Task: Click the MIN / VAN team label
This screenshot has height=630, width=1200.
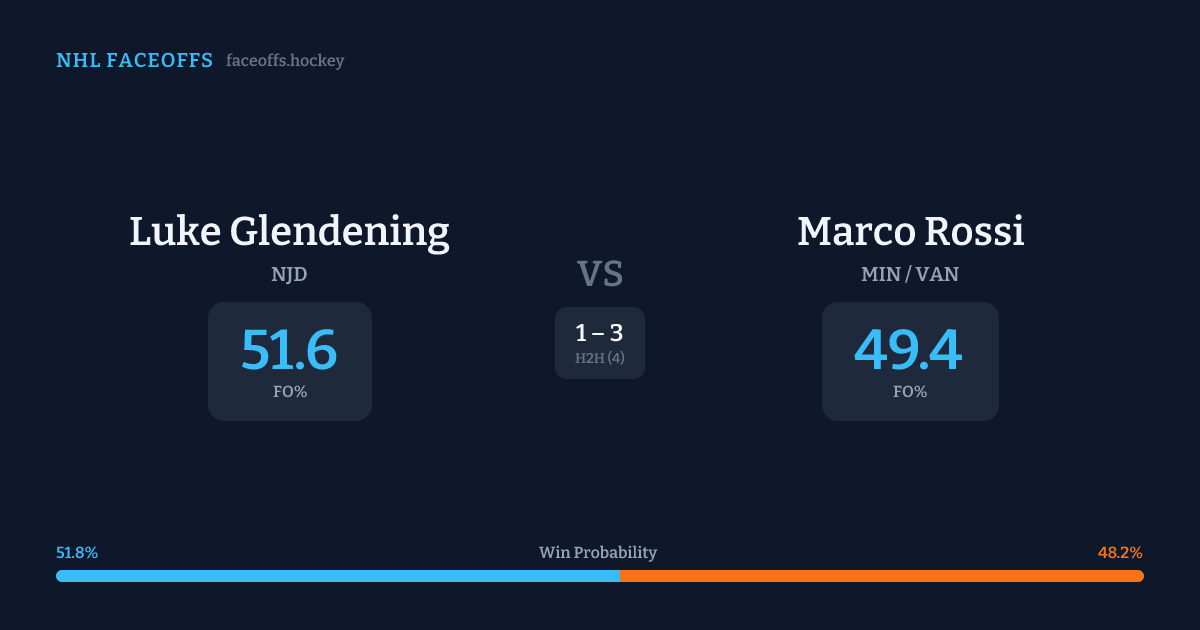Action: click(910, 274)
